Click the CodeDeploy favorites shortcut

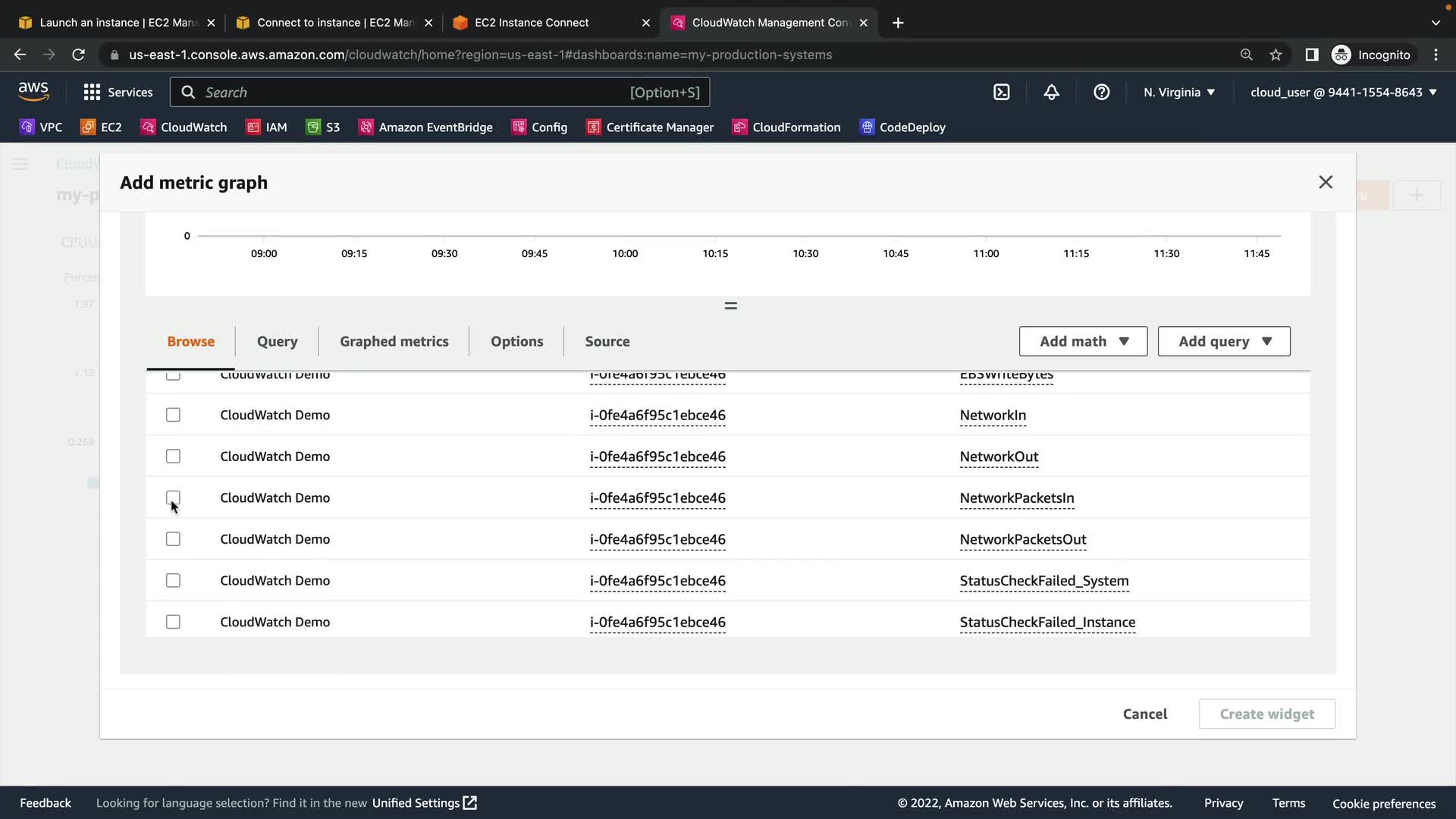tap(902, 127)
